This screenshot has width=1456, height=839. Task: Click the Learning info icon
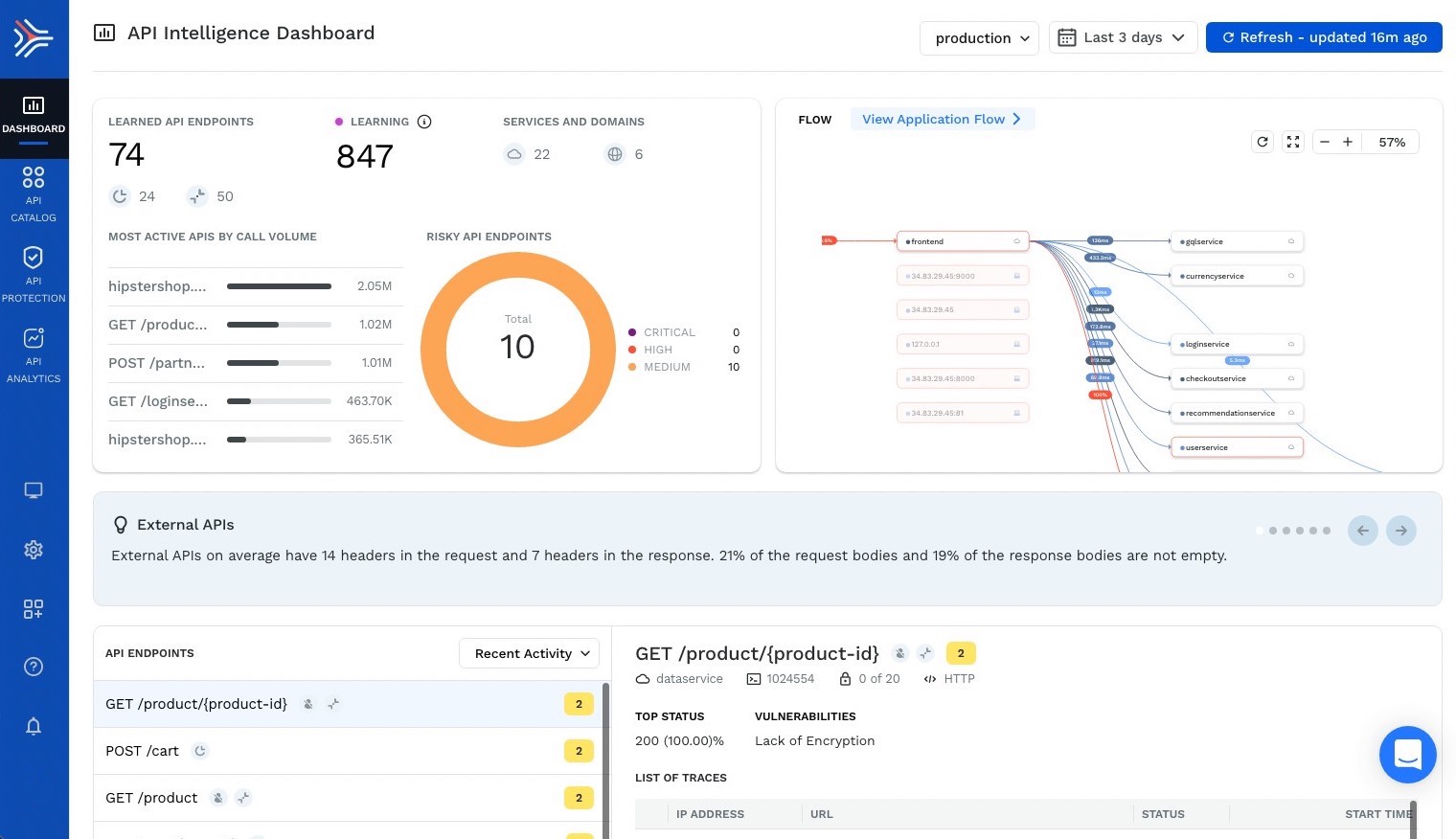coord(424,122)
